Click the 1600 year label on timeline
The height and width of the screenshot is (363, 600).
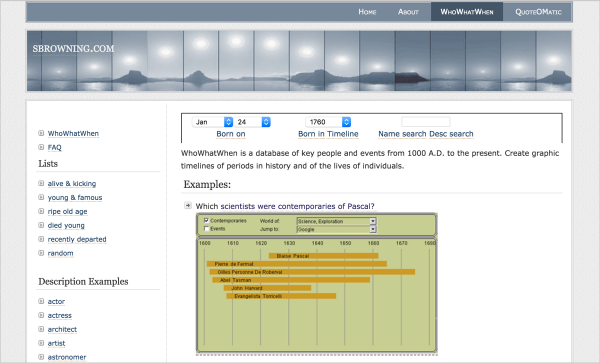205,243
